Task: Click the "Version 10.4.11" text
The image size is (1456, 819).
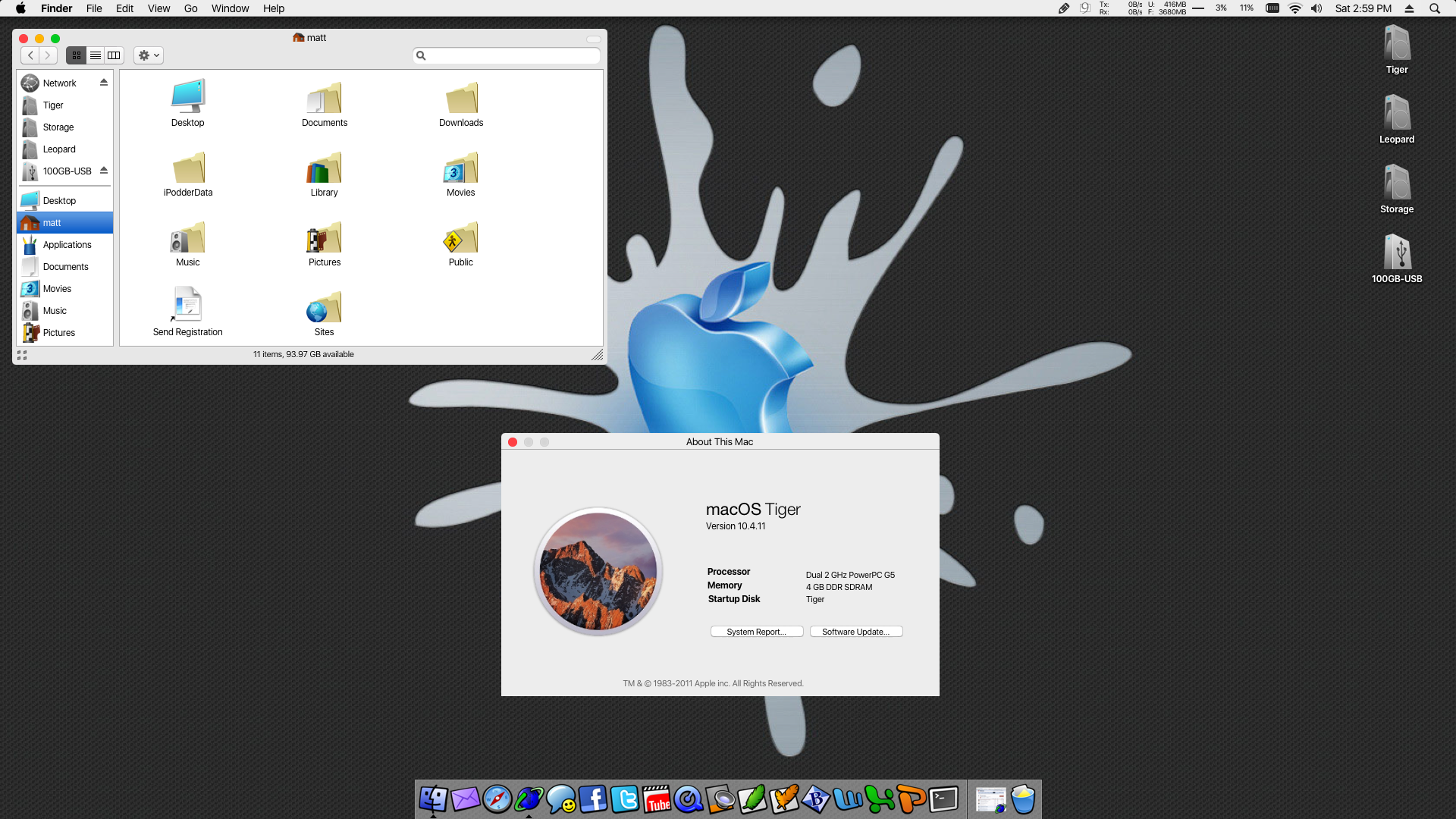Action: pos(736,526)
